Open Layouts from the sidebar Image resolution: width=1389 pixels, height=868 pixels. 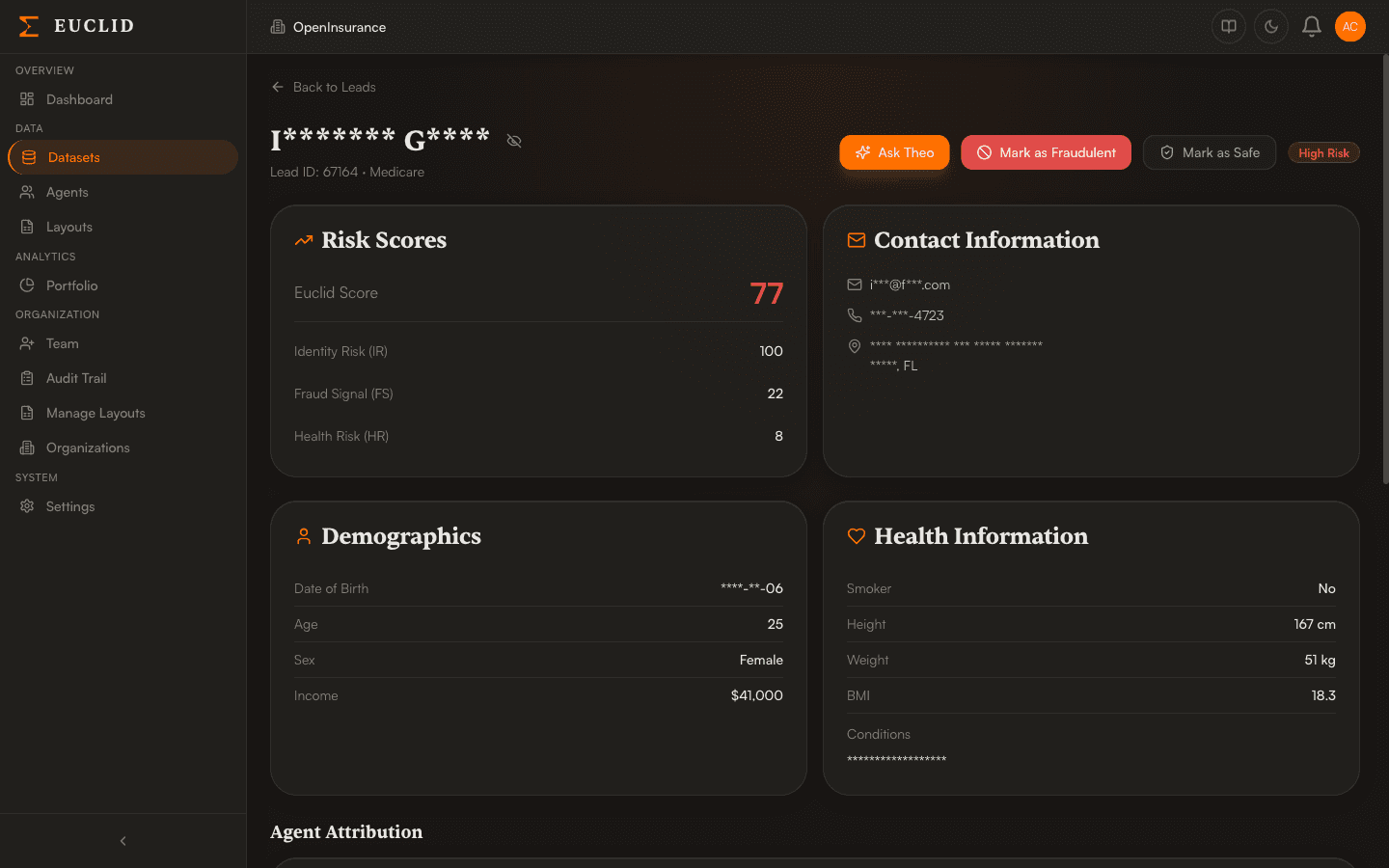(123, 227)
